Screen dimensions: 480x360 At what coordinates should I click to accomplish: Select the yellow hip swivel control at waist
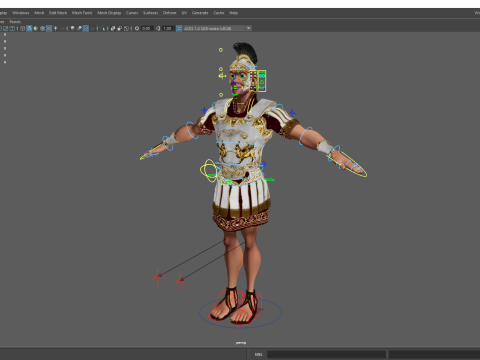(x=209, y=170)
